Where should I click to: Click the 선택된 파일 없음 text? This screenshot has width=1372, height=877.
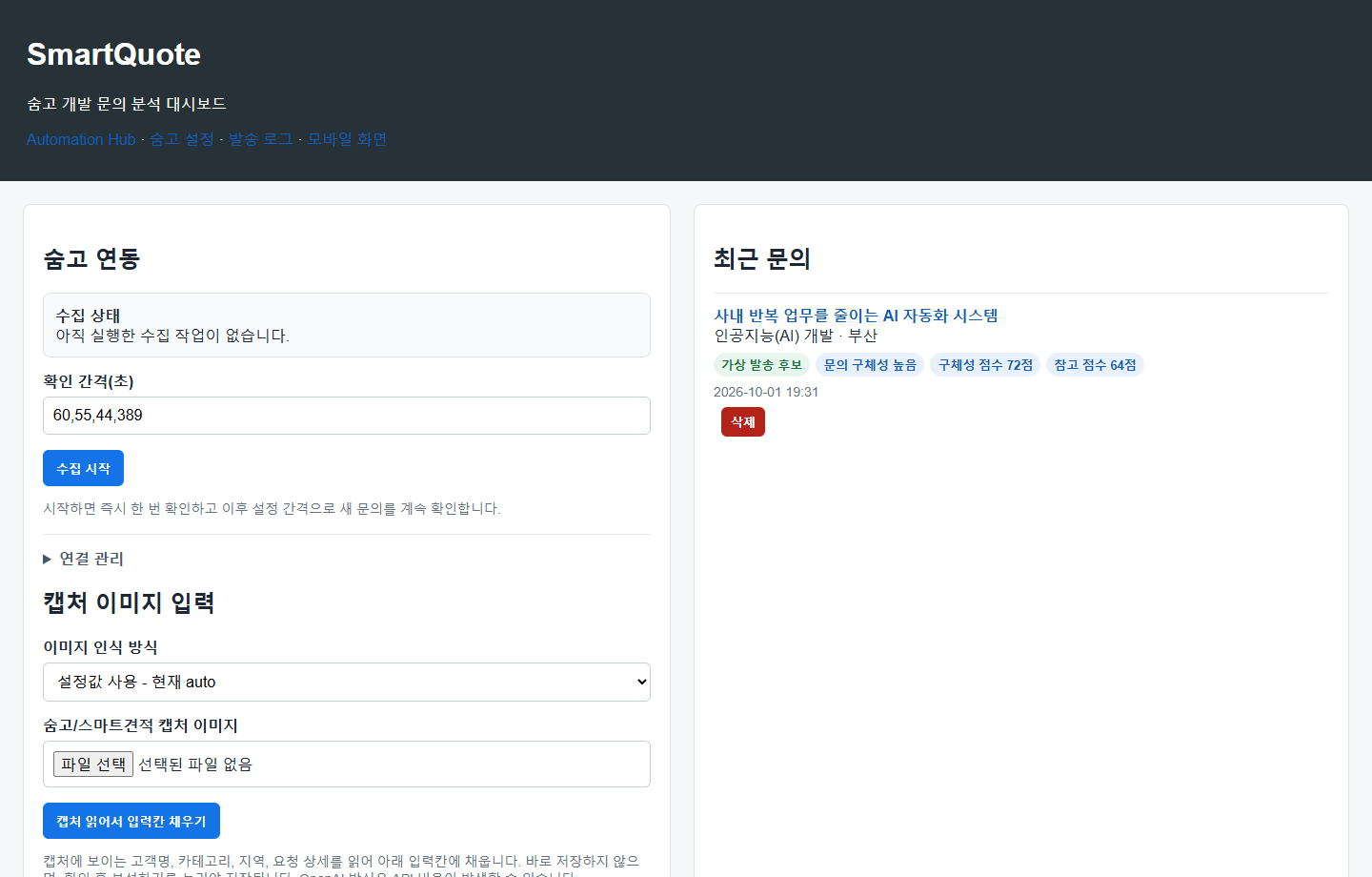(195, 765)
